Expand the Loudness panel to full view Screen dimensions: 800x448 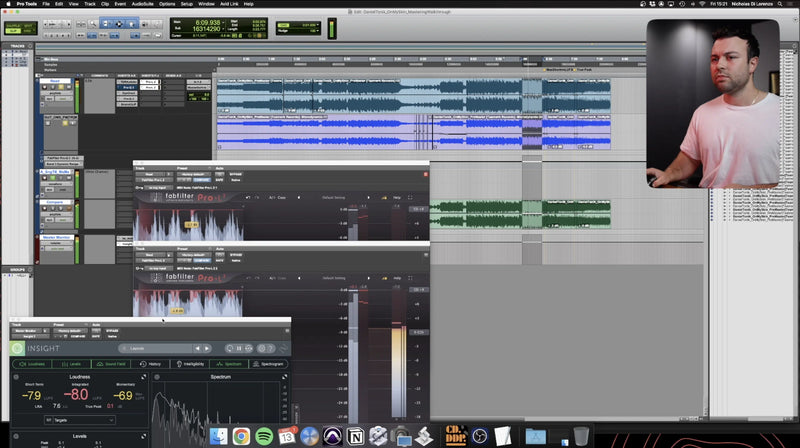pos(142,378)
